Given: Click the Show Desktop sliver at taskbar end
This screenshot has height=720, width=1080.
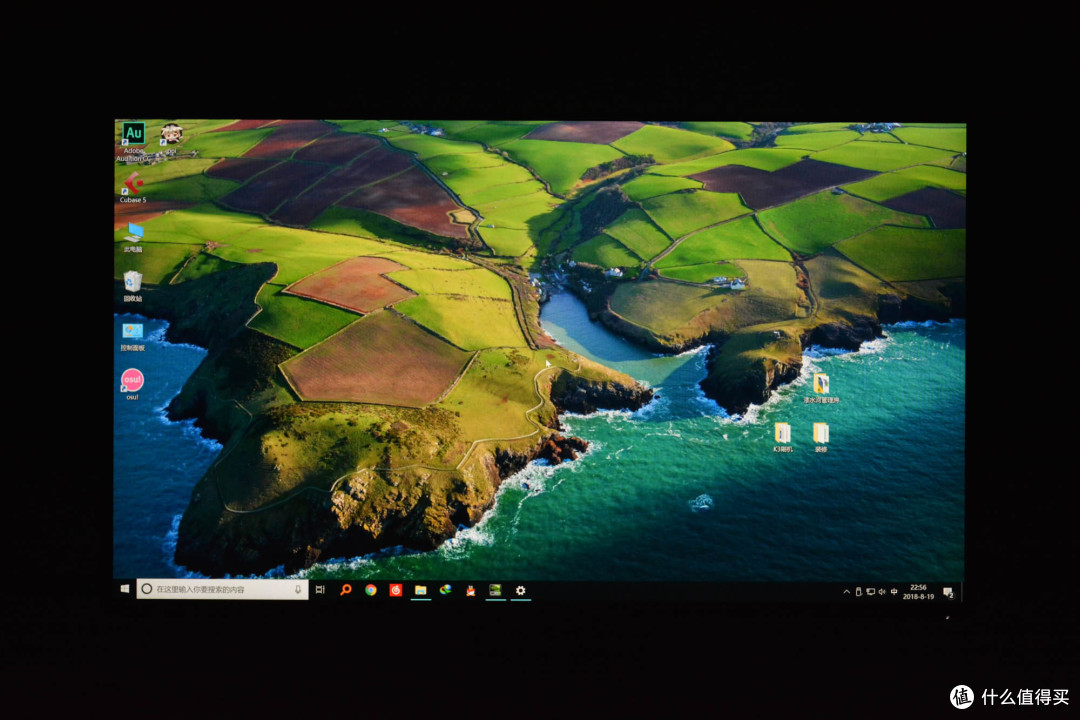Looking at the screenshot, I should click(962, 593).
